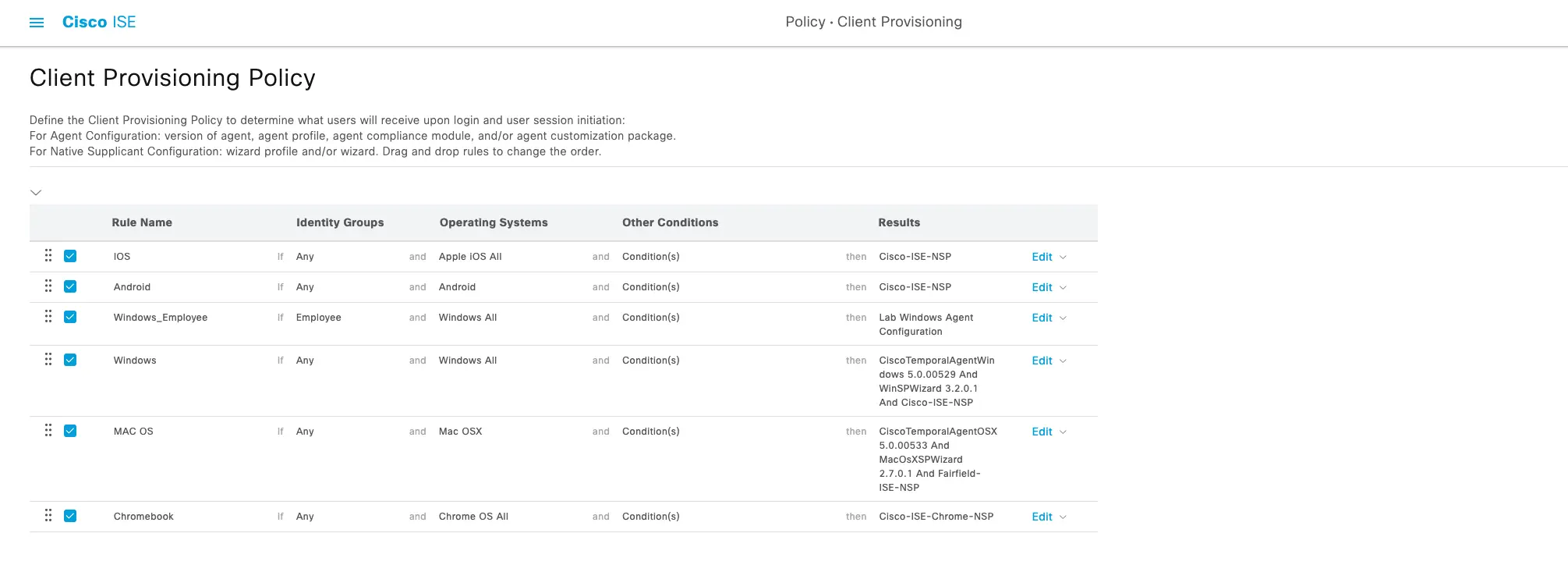Image resolution: width=1568 pixels, height=565 pixels.
Task: Open the dropdown arrow beside Android Edit
Action: point(1063,288)
